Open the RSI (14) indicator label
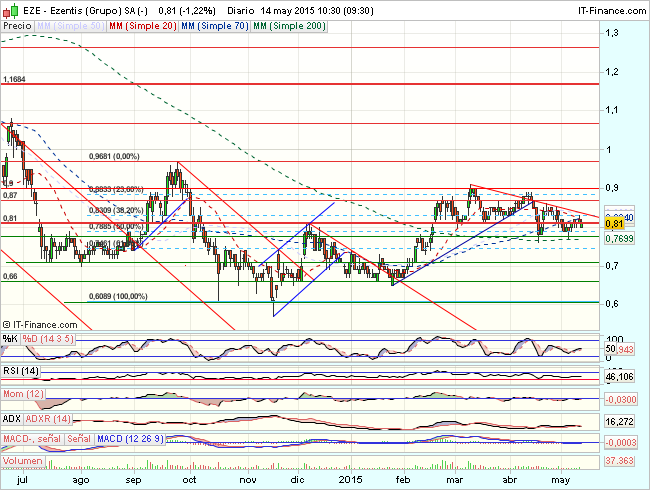The image size is (650, 490). click(20, 371)
